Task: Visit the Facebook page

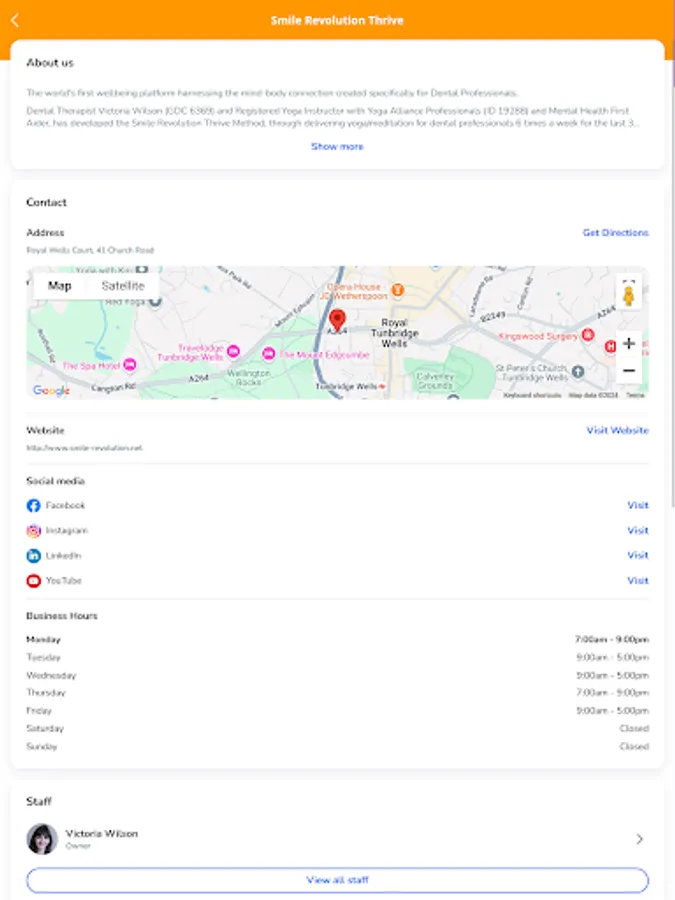Action: [x=638, y=505]
